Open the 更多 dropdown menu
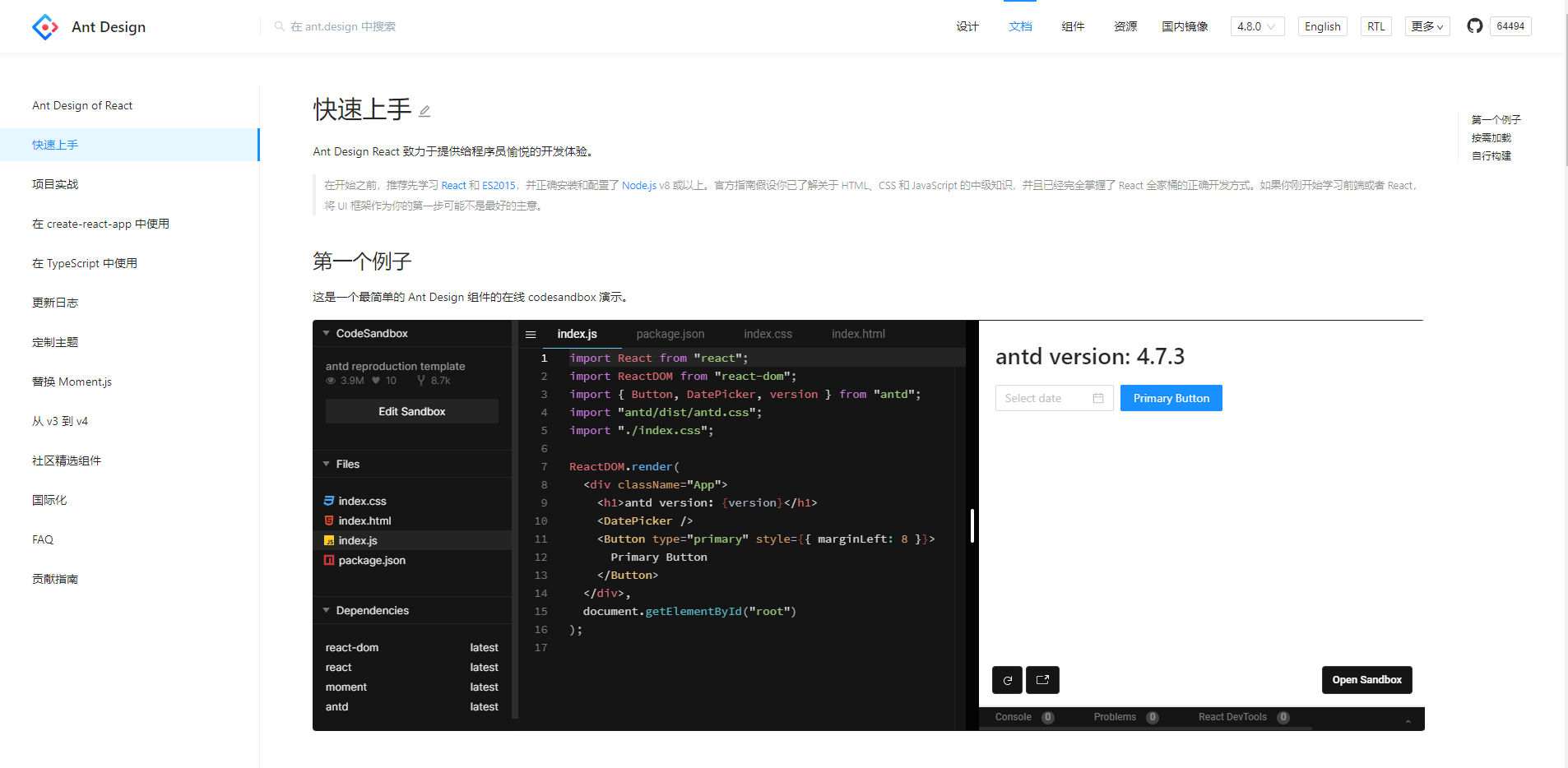 click(1427, 26)
